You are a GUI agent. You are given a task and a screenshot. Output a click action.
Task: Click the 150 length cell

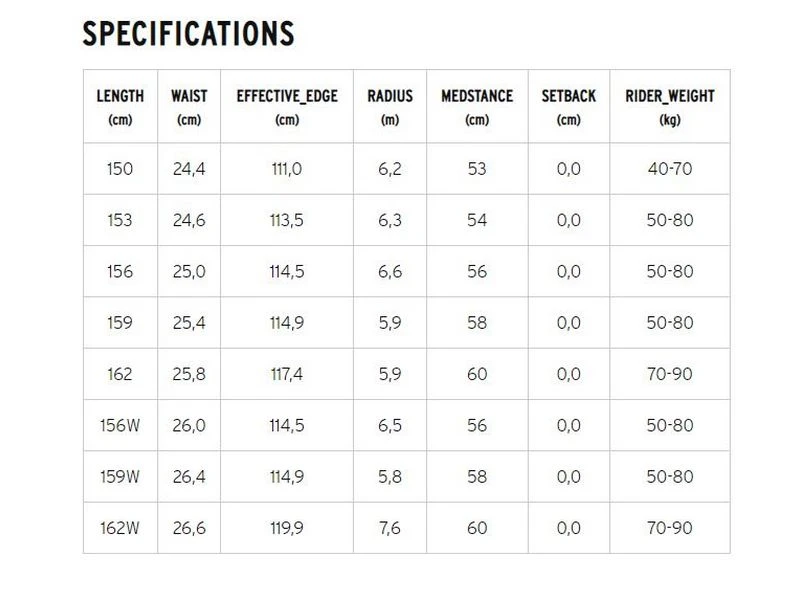click(120, 169)
